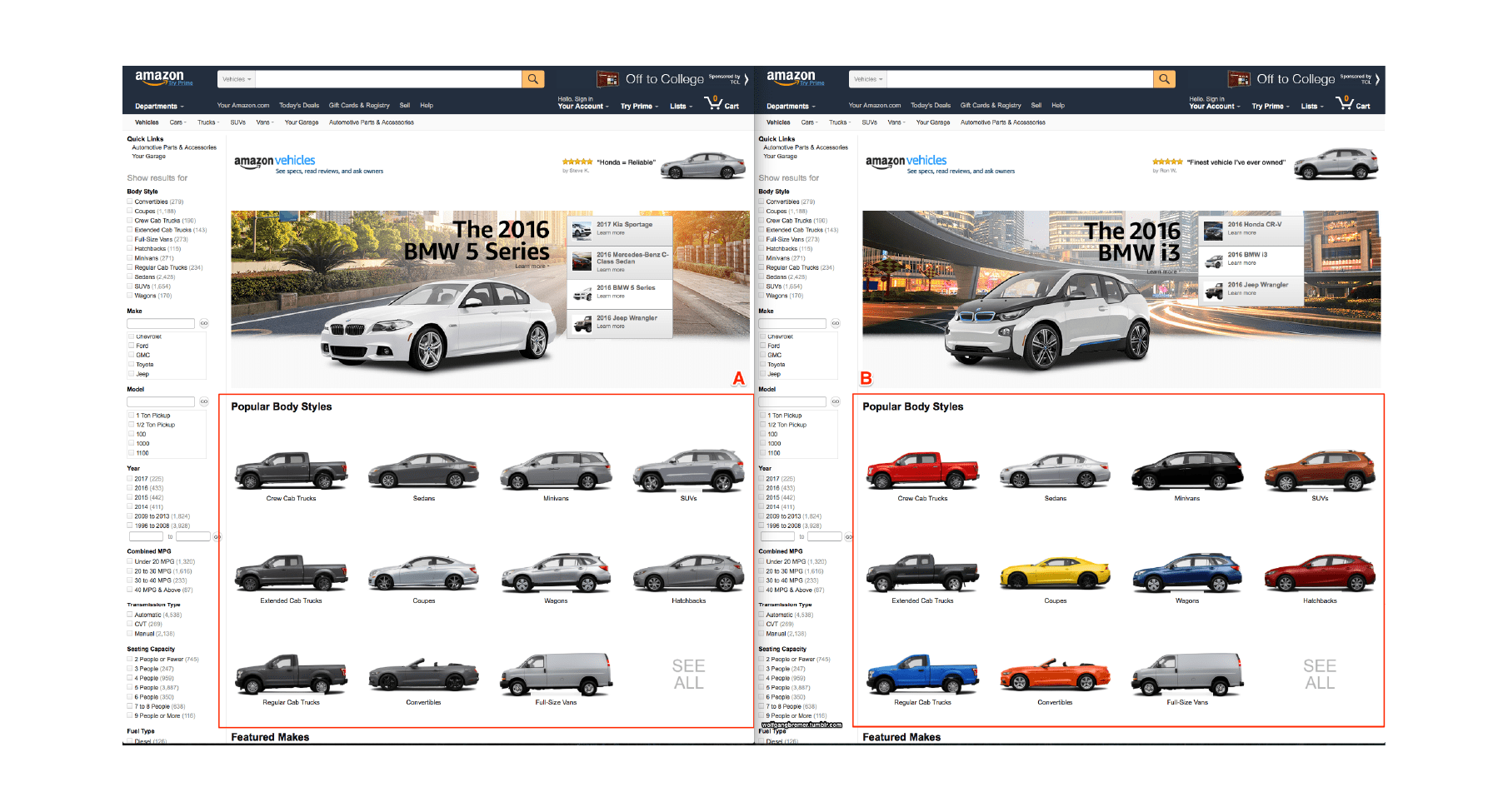Expand the Departments menu
Viewport: 1508px width, 812px height.
coord(158,106)
